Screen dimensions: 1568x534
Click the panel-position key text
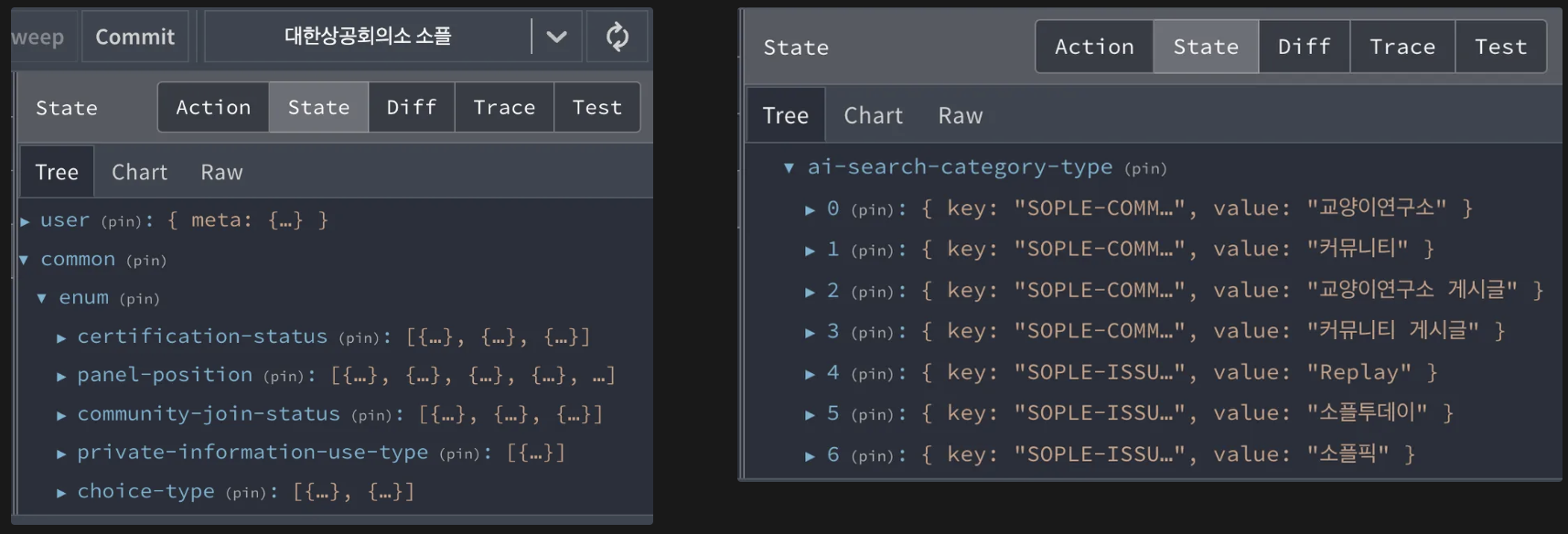[165, 375]
